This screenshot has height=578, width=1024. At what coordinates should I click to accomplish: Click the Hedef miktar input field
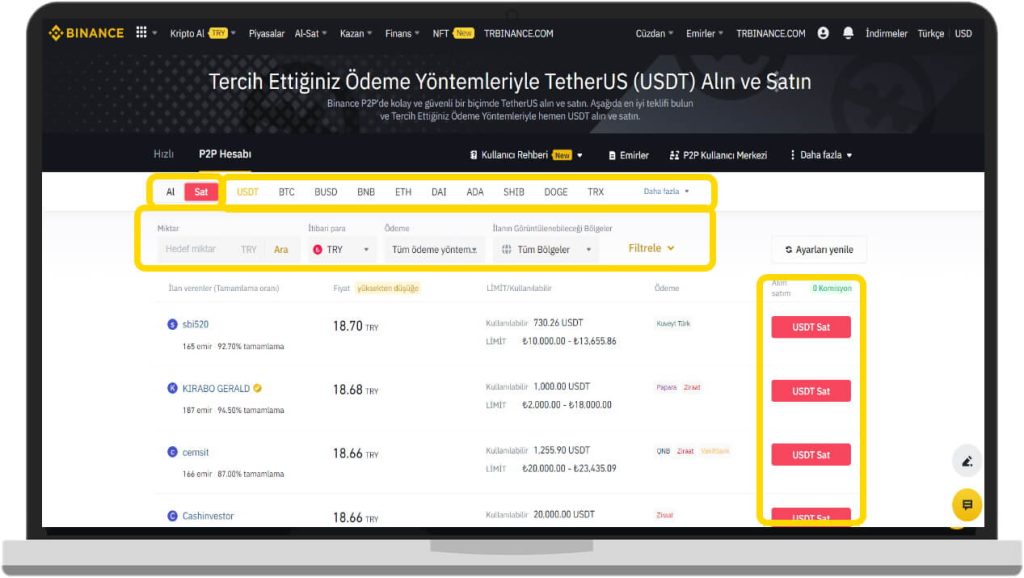click(x=199, y=249)
